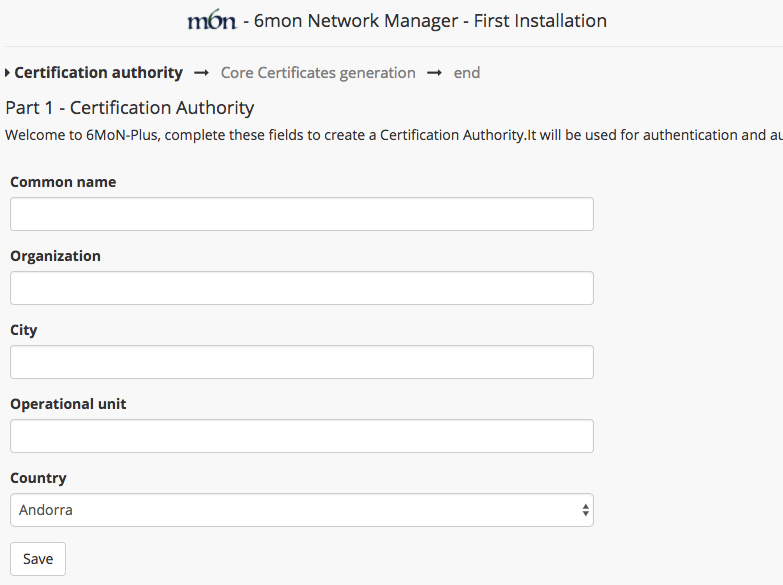Open the Country dropdown showing Andorra
This screenshot has height=585, width=783.
pyautogui.click(x=302, y=510)
